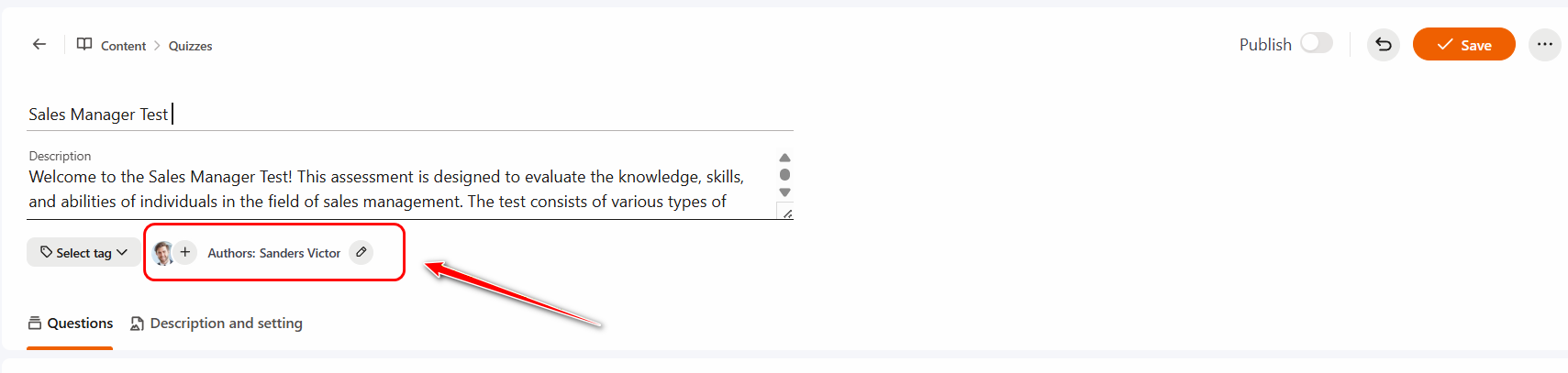The width and height of the screenshot is (1568, 373).
Task: Click the Sanders Victor author avatar
Action: (163, 253)
